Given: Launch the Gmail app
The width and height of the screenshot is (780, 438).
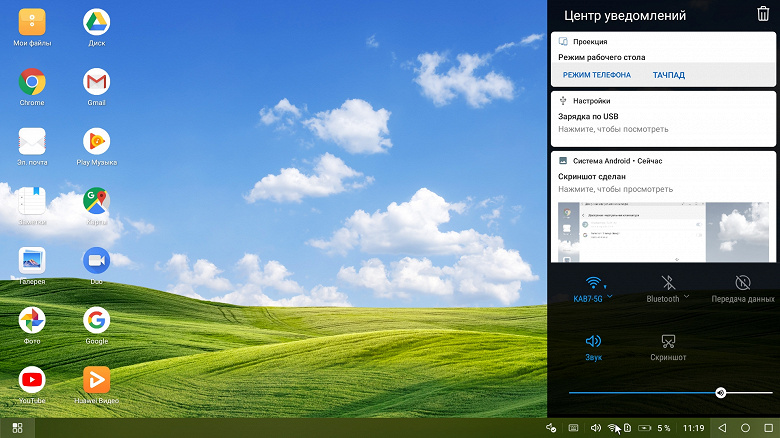Looking at the screenshot, I should (x=96, y=82).
